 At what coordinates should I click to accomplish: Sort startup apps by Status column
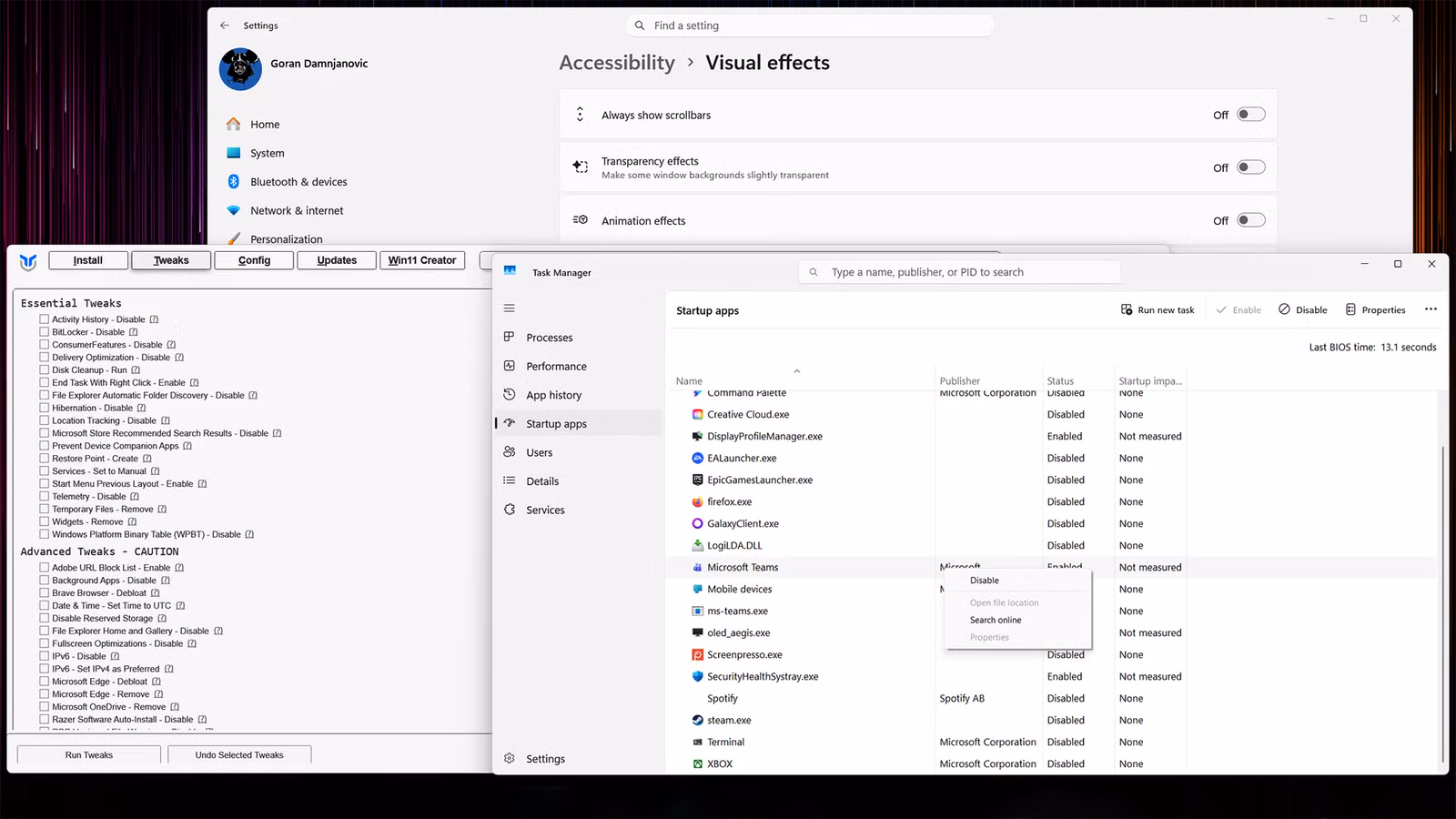pyautogui.click(x=1060, y=381)
